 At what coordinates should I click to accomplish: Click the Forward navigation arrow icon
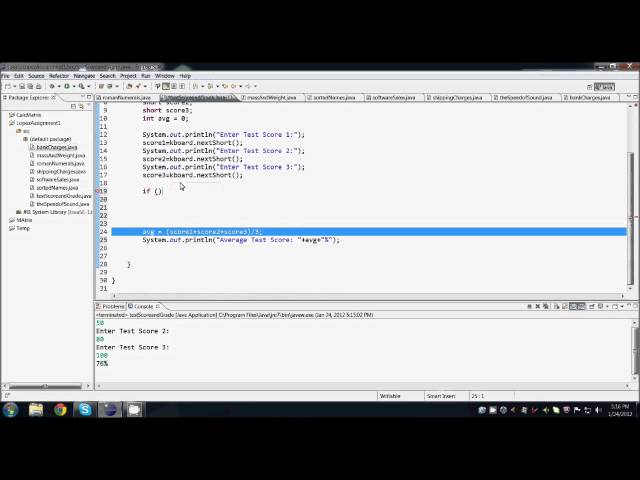[x=248, y=86]
